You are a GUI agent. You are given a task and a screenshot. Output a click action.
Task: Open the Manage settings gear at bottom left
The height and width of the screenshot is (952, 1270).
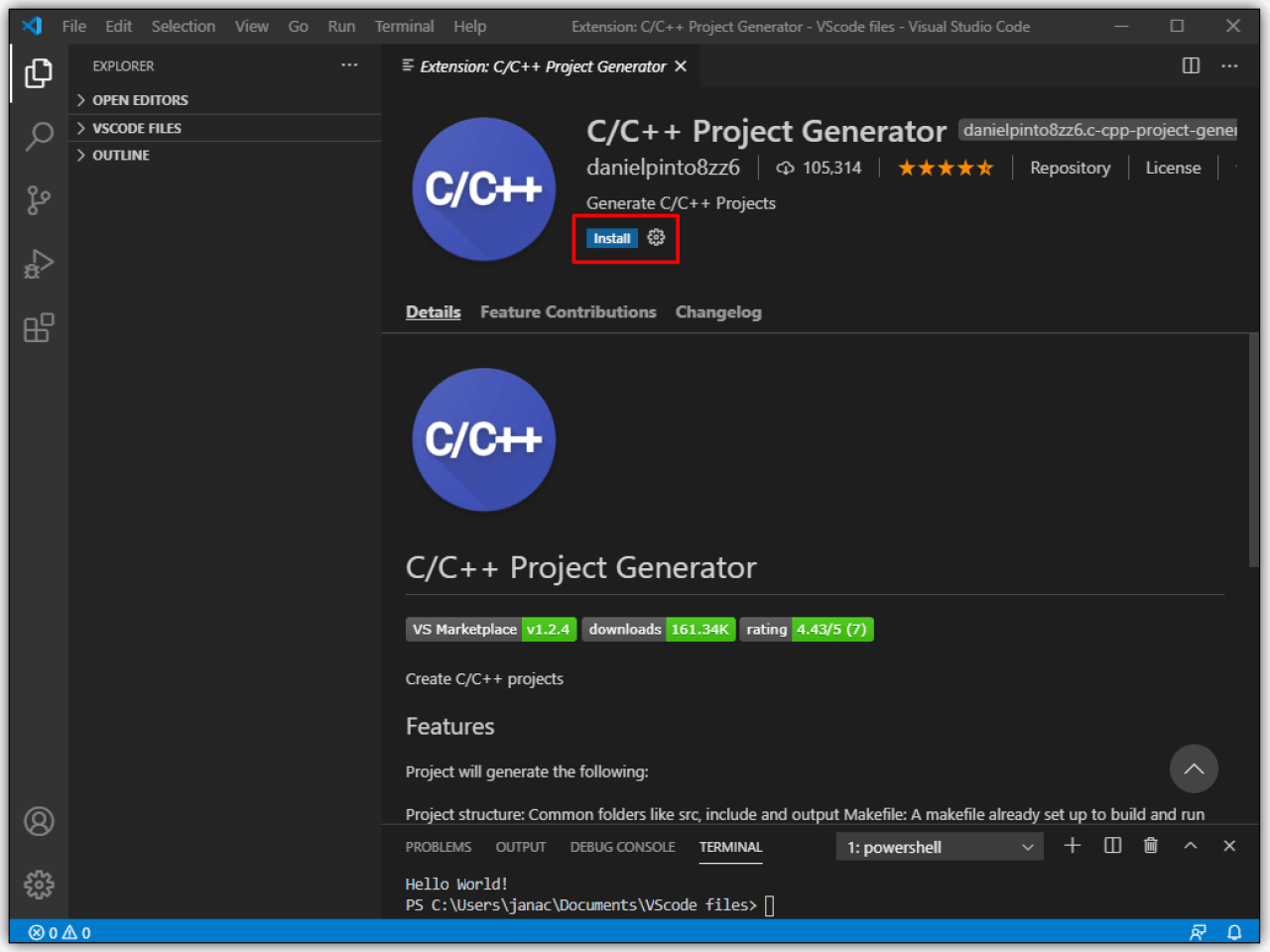tap(38, 885)
